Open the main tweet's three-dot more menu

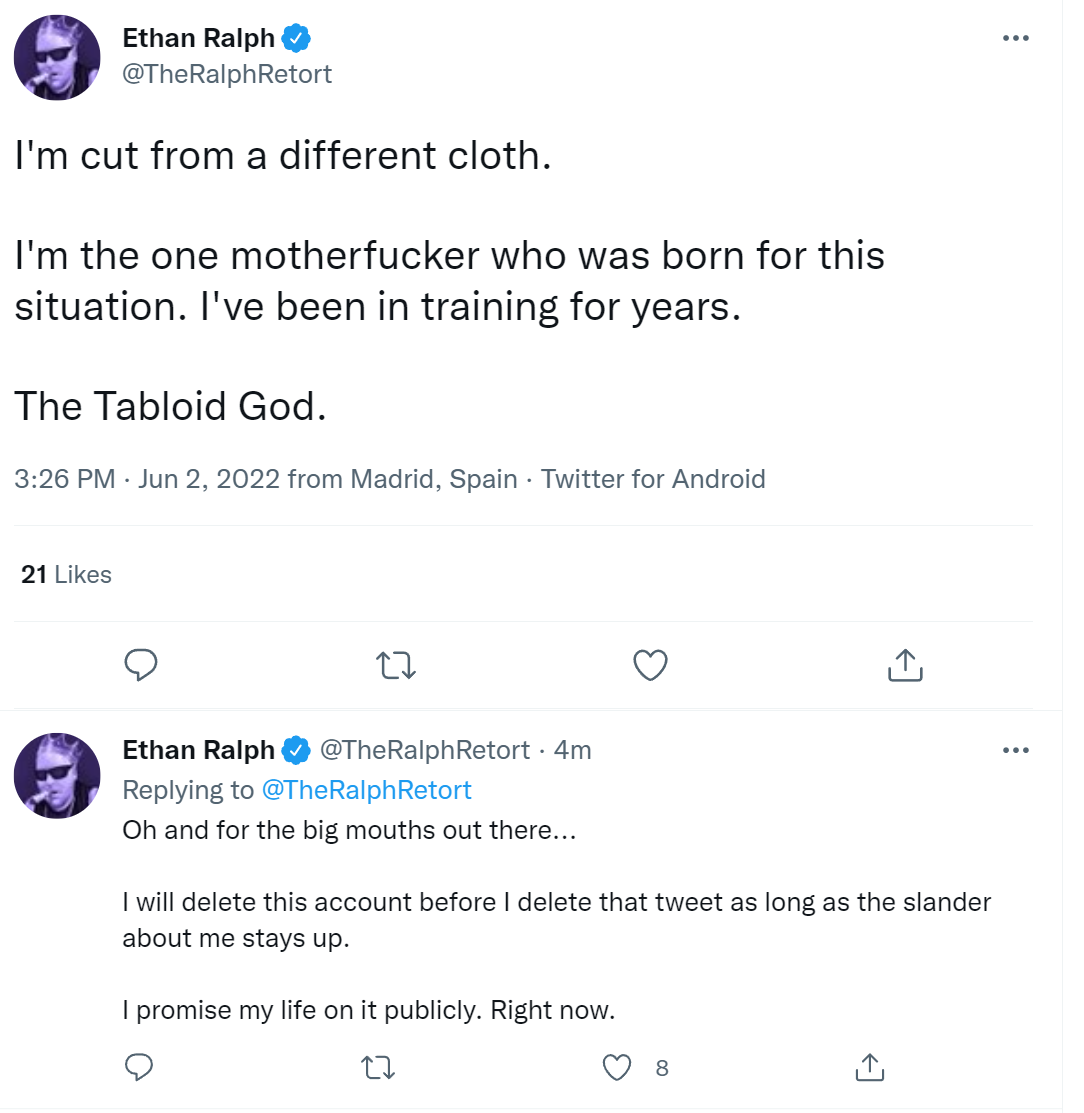point(1016,38)
